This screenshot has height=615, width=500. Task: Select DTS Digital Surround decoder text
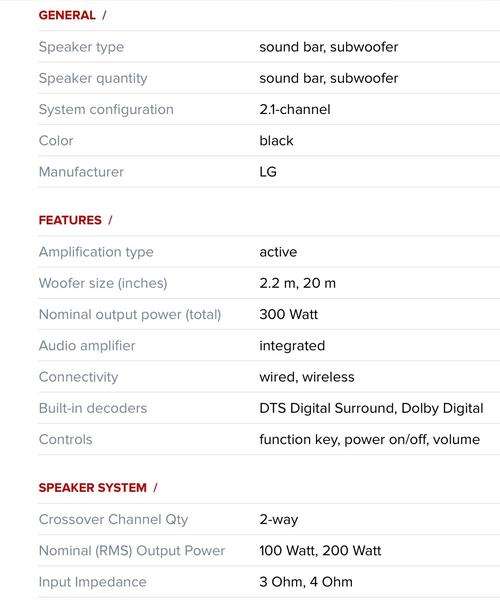[x=328, y=408]
